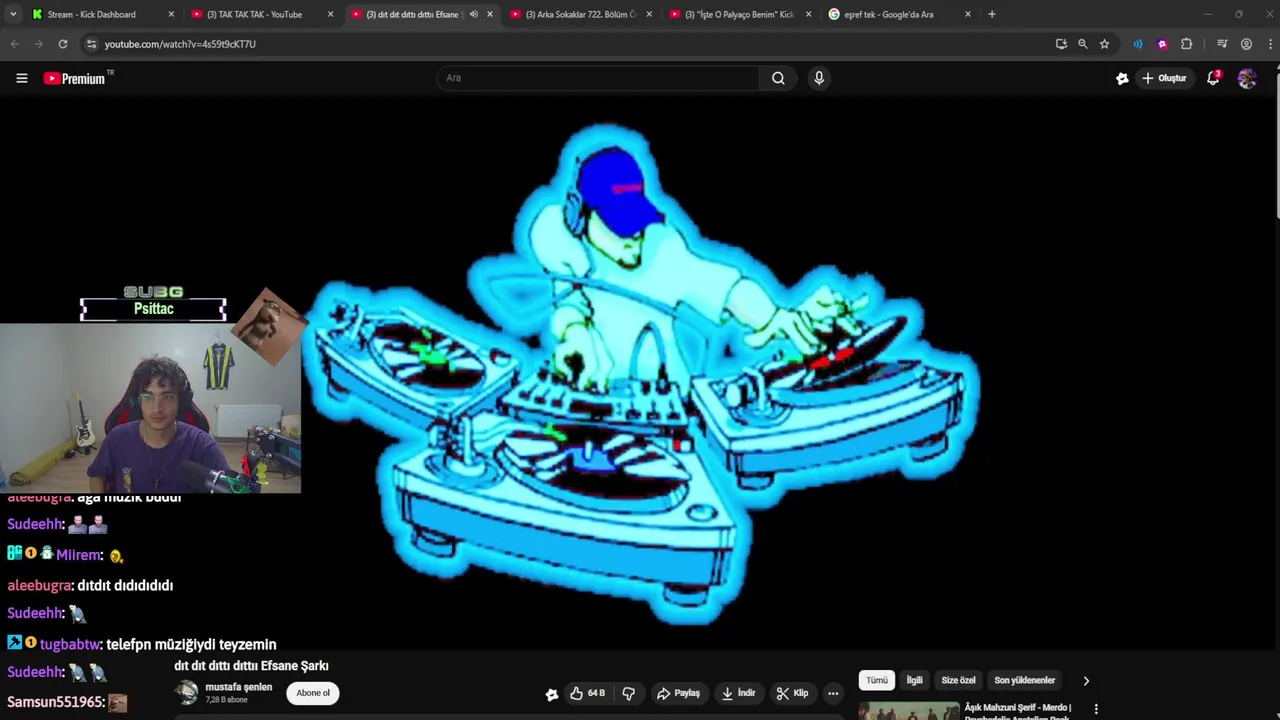Go forward in browser history
The height and width of the screenshot is (720, 1280).
(x=38, y=44)
